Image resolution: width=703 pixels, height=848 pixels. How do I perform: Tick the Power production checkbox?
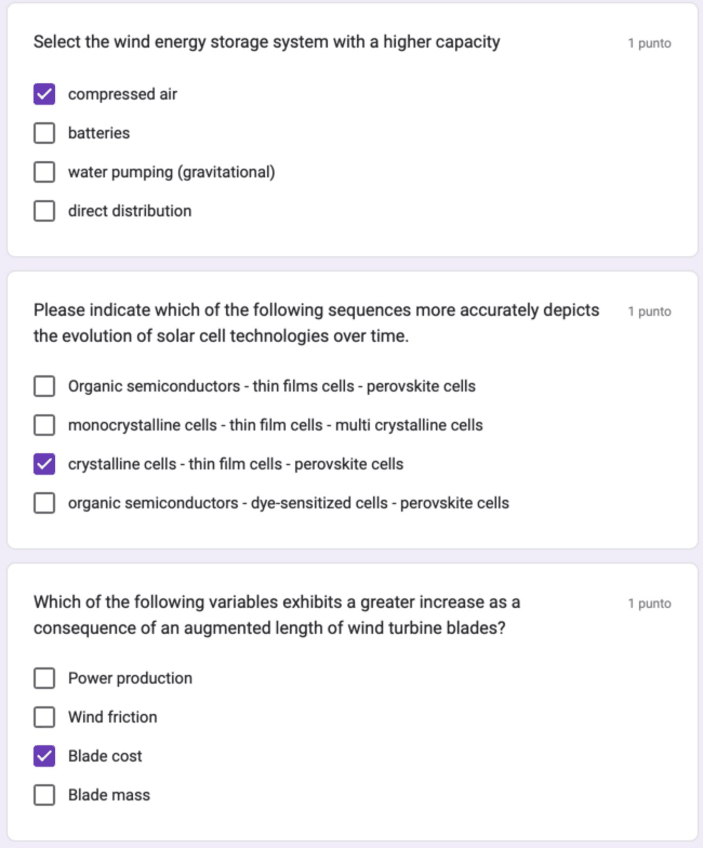(x=44, y=679)
